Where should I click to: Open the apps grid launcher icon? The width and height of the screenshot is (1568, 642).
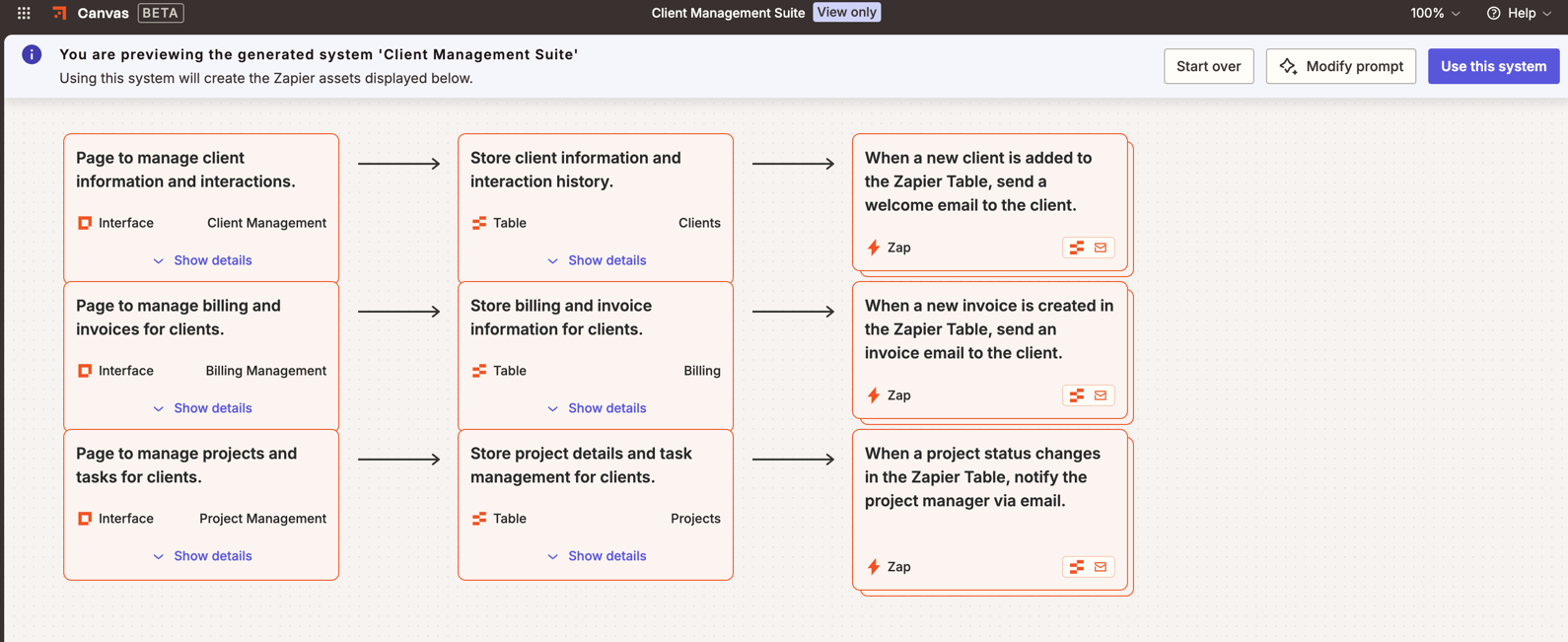24,13
